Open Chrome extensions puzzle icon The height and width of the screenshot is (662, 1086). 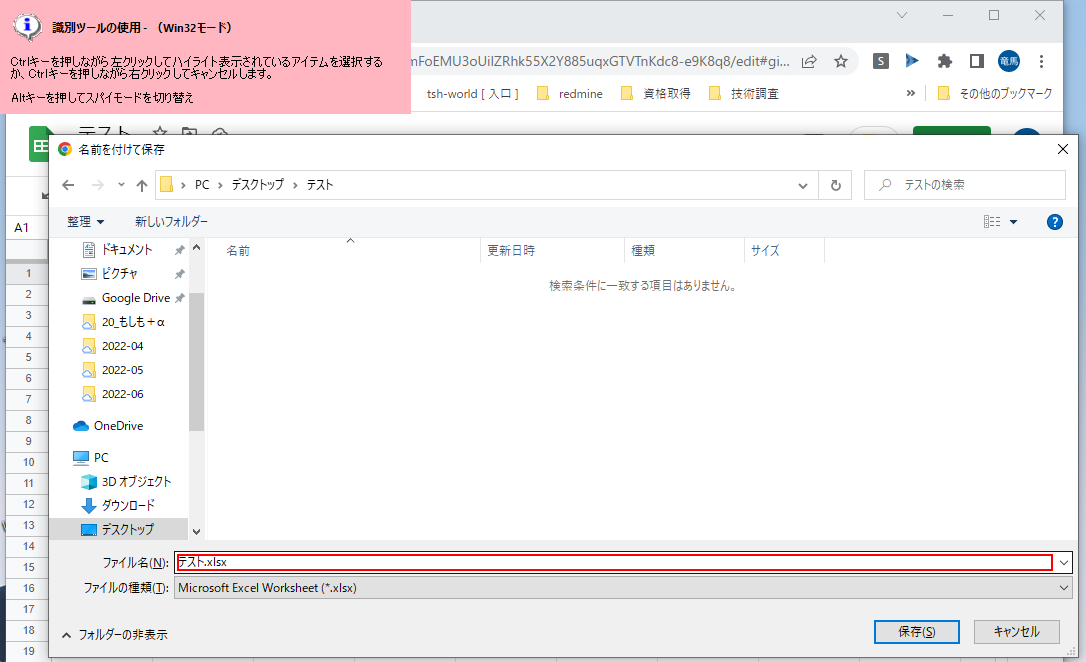(x=945, y=61)
